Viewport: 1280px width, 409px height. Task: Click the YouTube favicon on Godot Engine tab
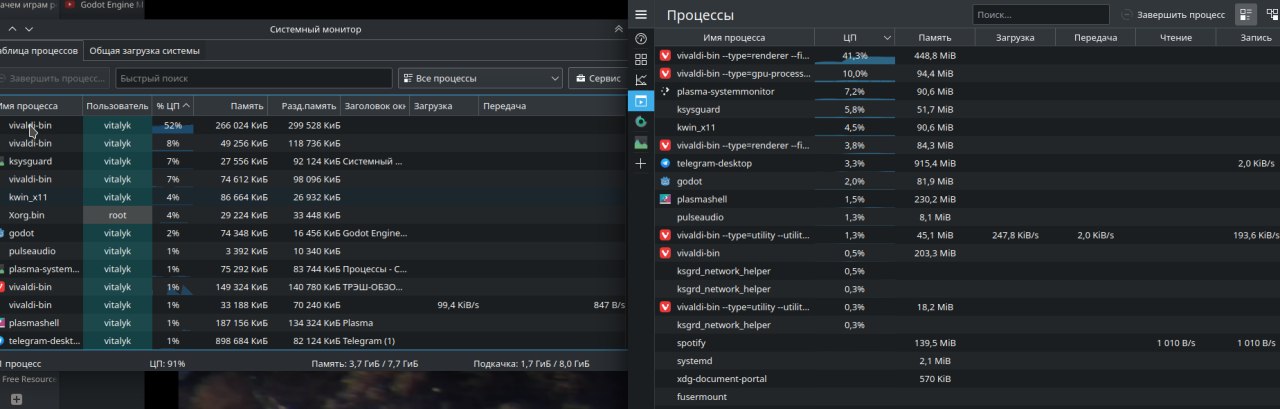(69, 5)
